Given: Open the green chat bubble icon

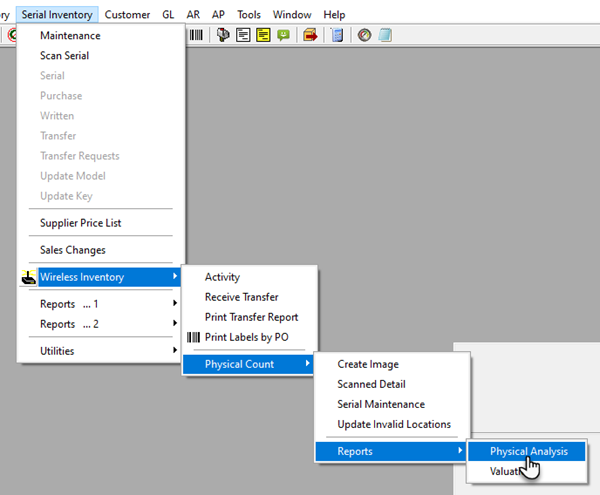Looking at the screenshot, I should pyautogui.click(x=283, y=35).
